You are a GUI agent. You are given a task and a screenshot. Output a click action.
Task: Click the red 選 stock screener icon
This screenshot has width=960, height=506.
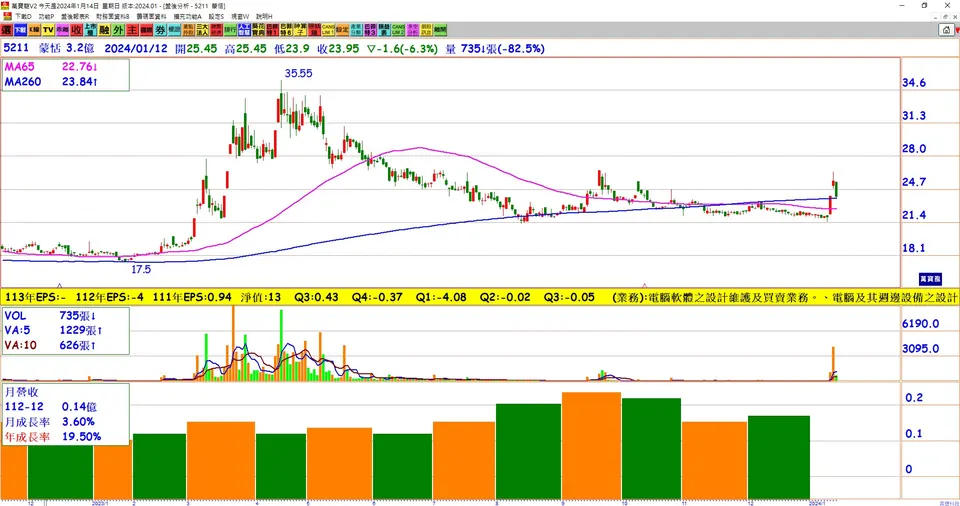tap(6, 29)
